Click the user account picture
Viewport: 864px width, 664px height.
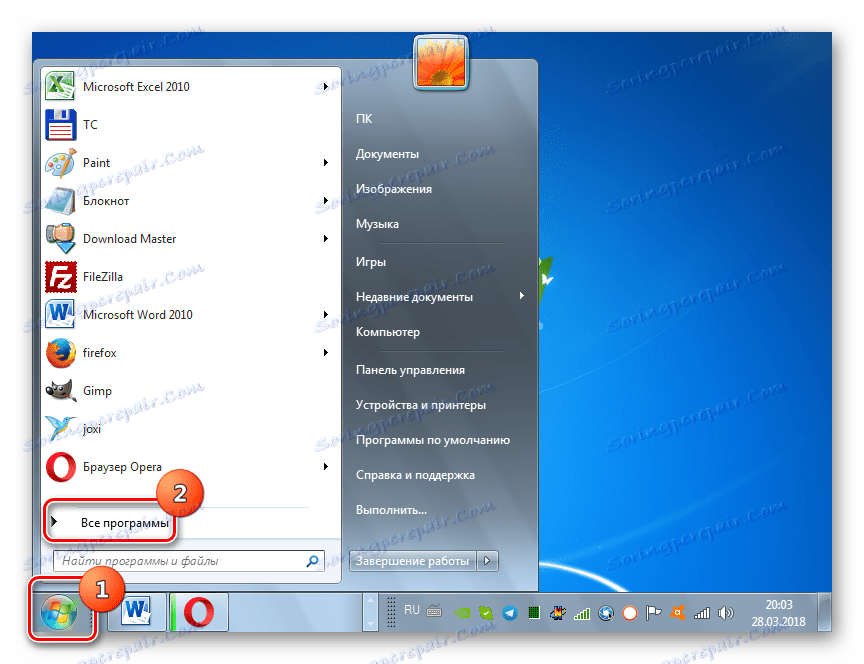coord(440,62)
